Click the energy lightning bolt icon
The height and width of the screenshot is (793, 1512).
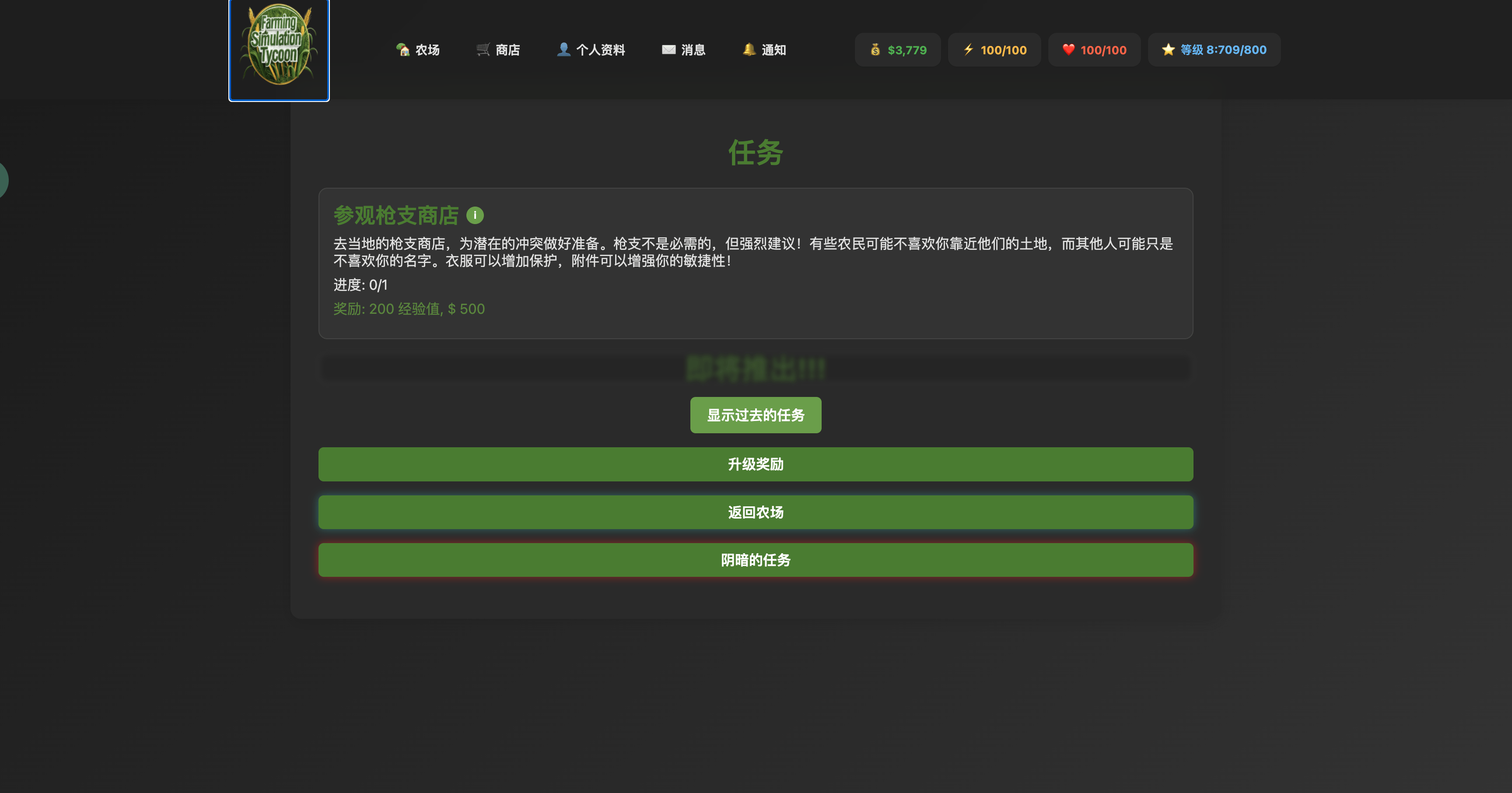(x=969, y=50)
